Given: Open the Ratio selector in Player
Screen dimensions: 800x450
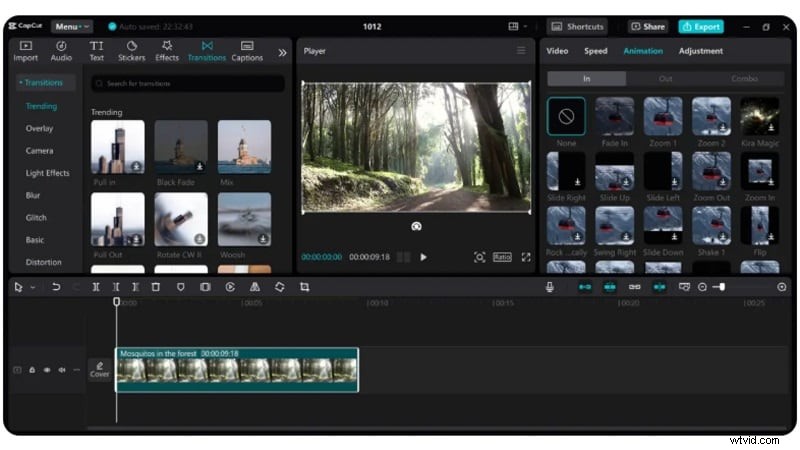Looking at the screenshot, I should 502,257.
